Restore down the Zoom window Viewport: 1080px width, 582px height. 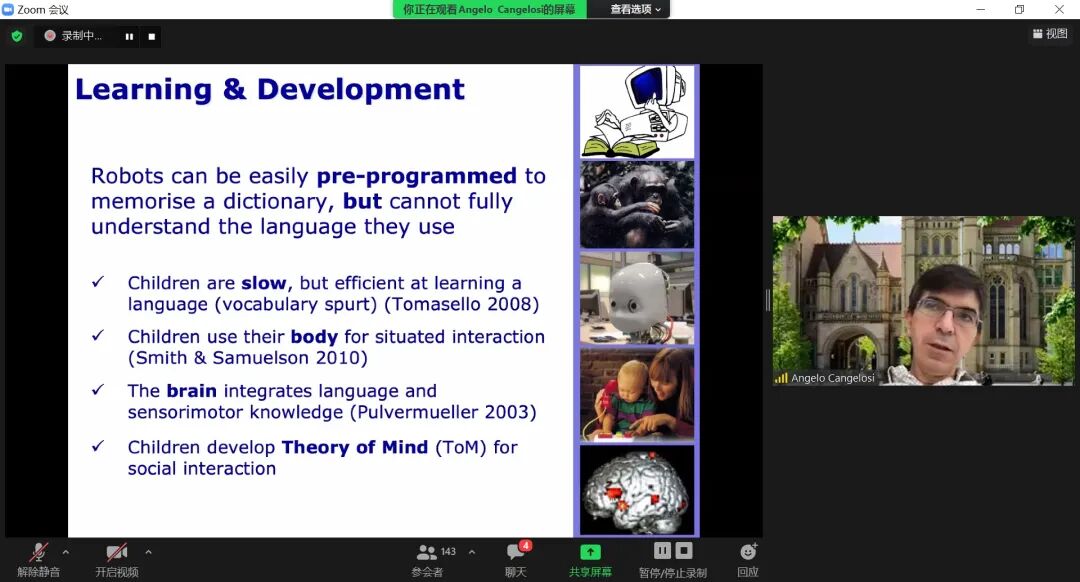(x=1019, y=9)
